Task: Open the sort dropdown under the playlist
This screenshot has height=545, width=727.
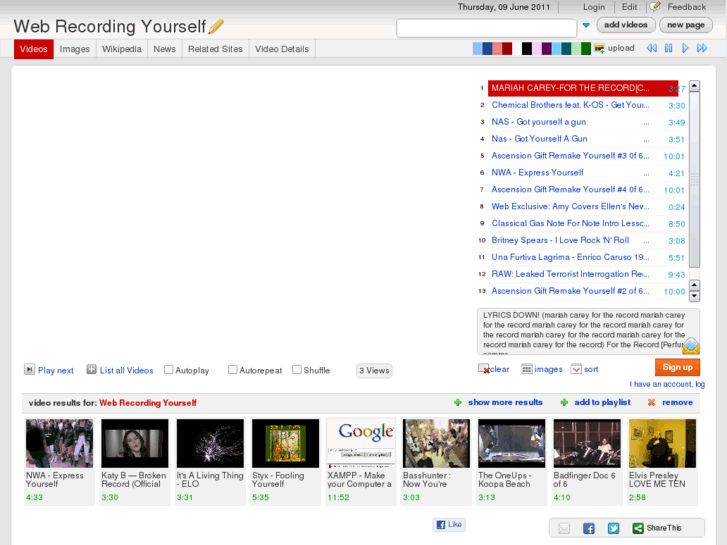Action: [576, 369]
